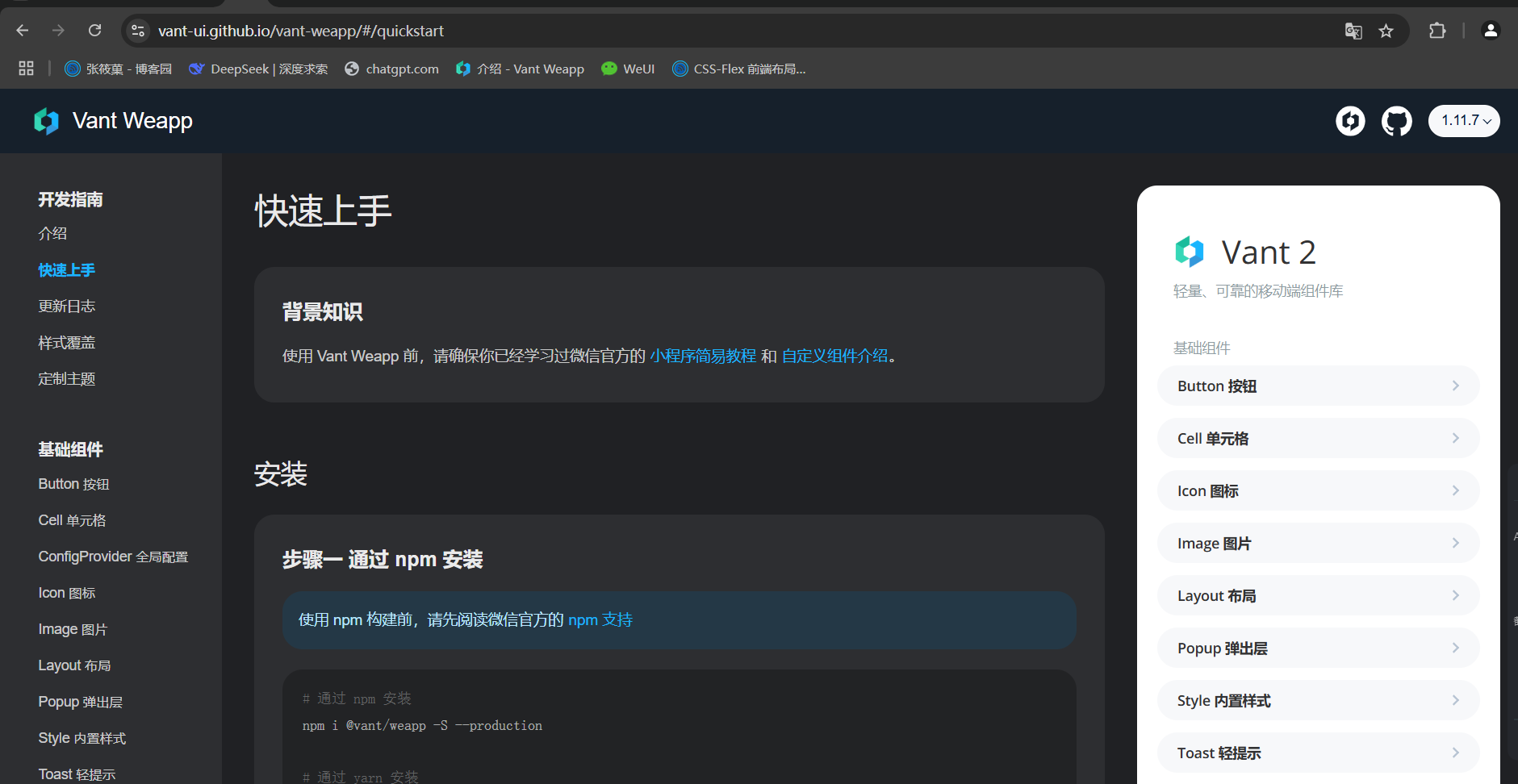Open ConfigProvider 全局配置 in the sidebar
This screenshot has width=1518, height=784.
[x=113, y=557]
